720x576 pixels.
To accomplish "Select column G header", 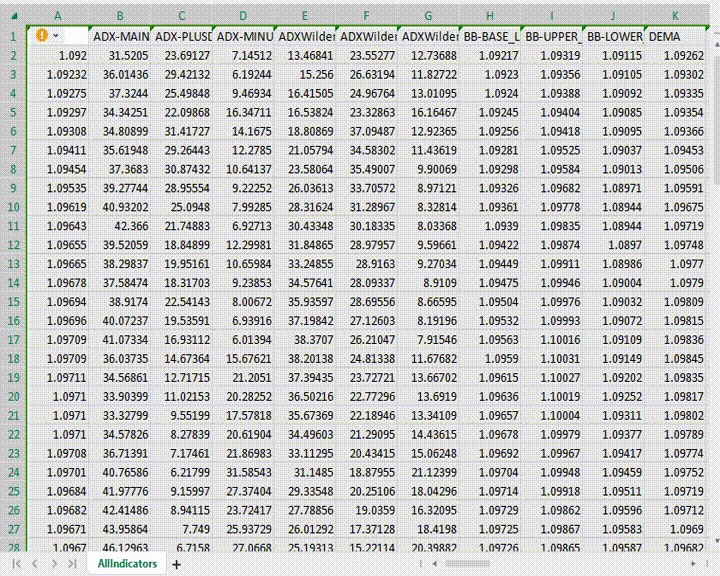I will 428,16.
